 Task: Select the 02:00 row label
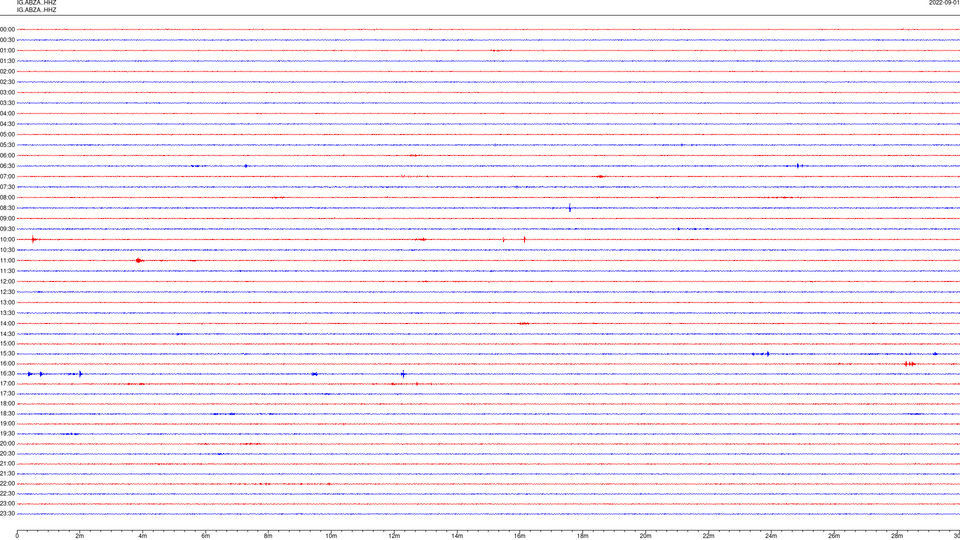tap(7, 72)
